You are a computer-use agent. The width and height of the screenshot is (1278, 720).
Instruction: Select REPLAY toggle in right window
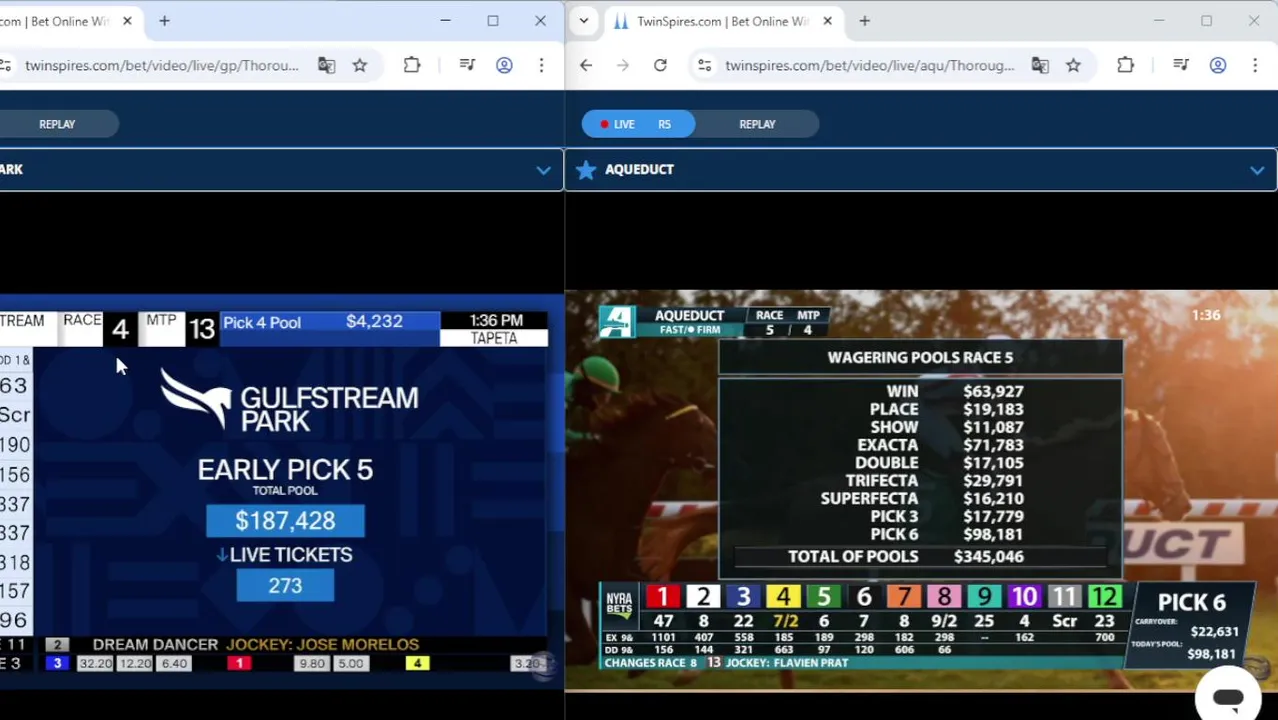(x=757, y=124)
